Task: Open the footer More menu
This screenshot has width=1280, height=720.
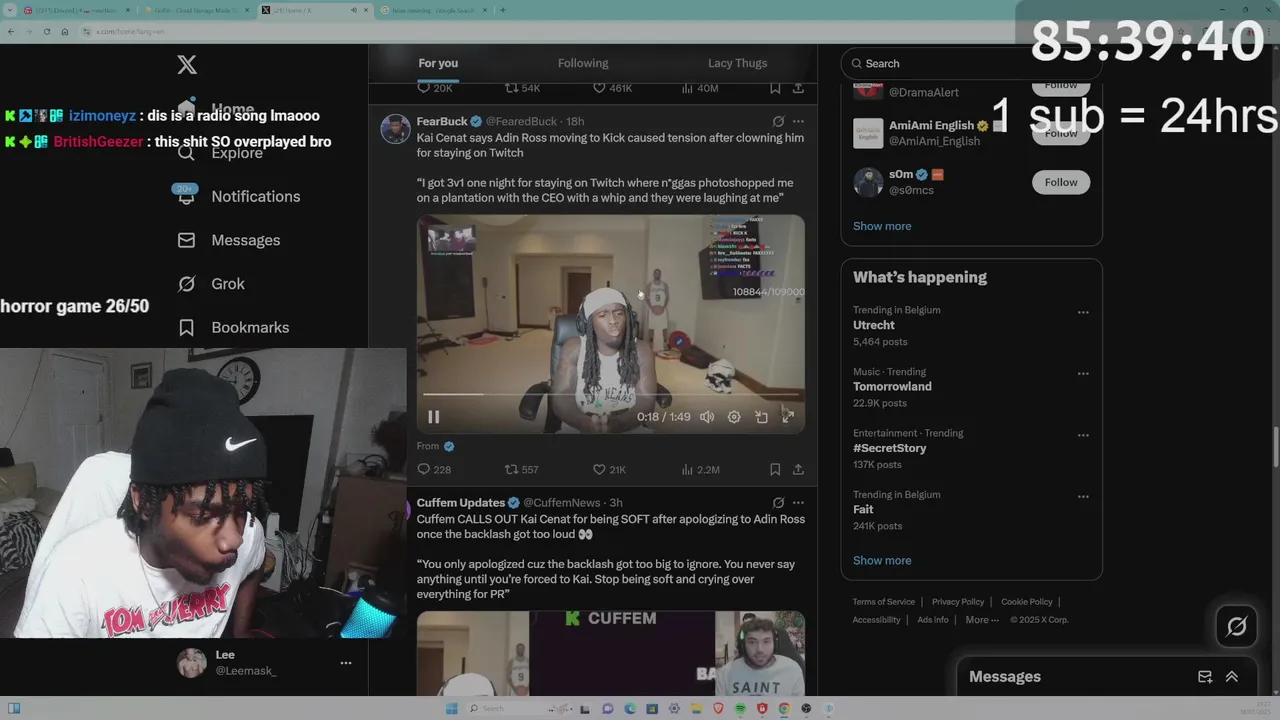Action: pyautogui.click(x=982, y=620)
